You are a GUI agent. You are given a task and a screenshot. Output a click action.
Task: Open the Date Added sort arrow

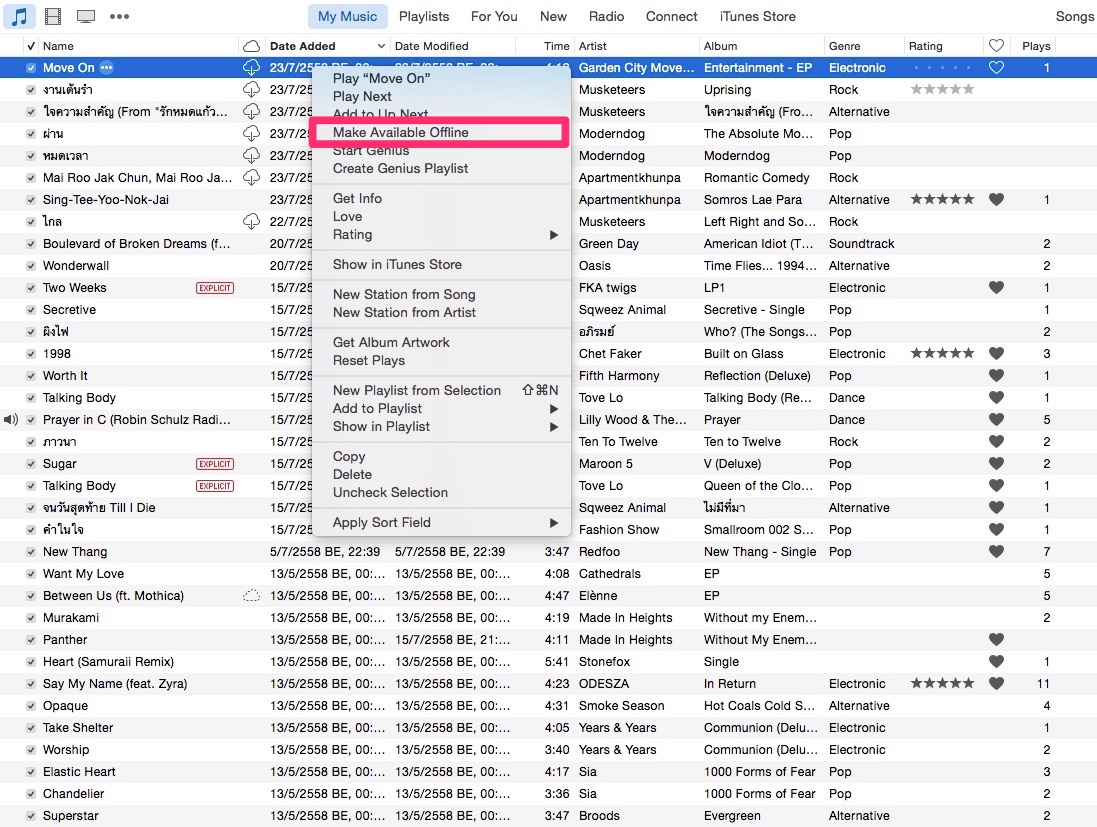[x=381, y=46]
